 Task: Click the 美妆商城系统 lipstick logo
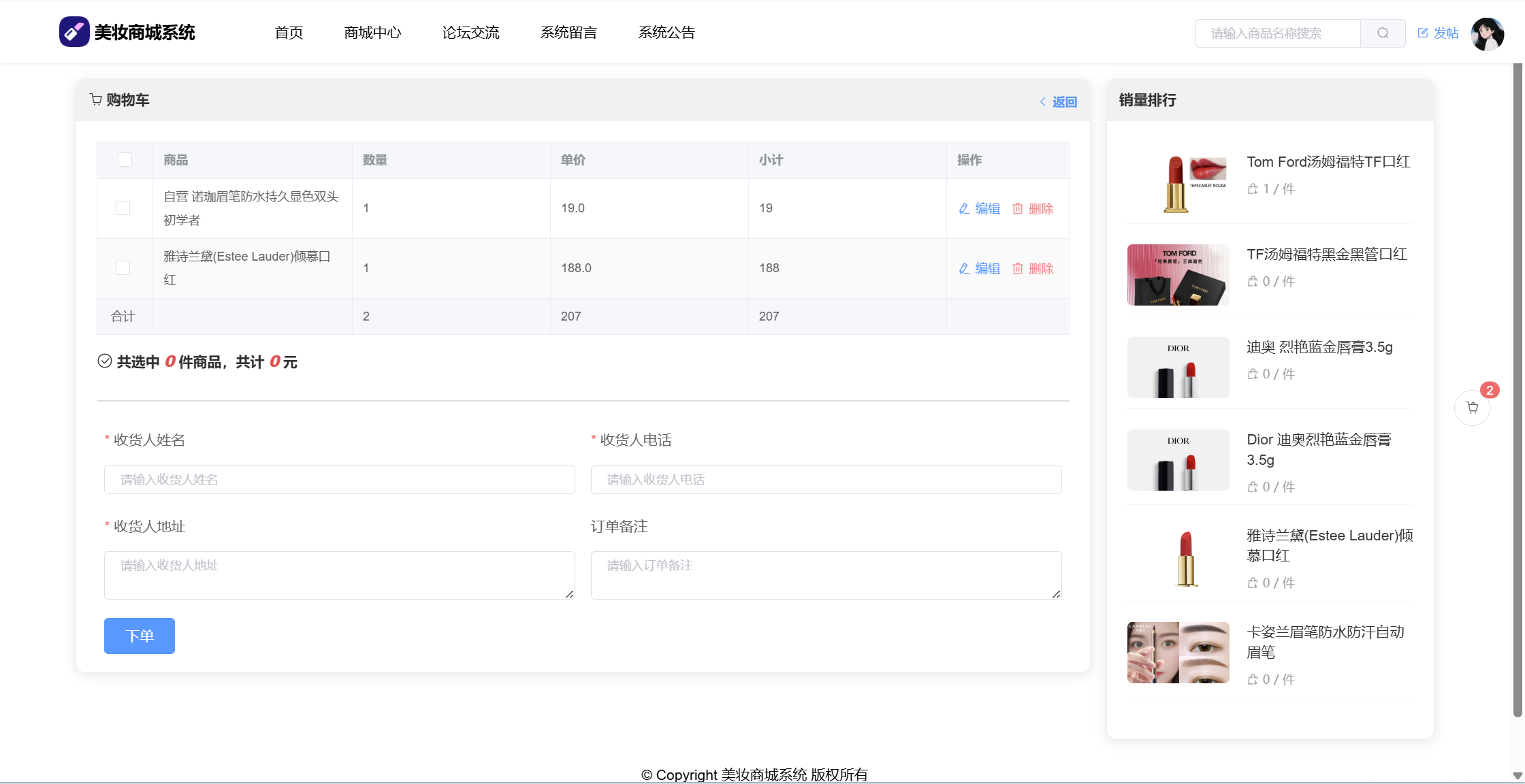(x=74, y=32)
